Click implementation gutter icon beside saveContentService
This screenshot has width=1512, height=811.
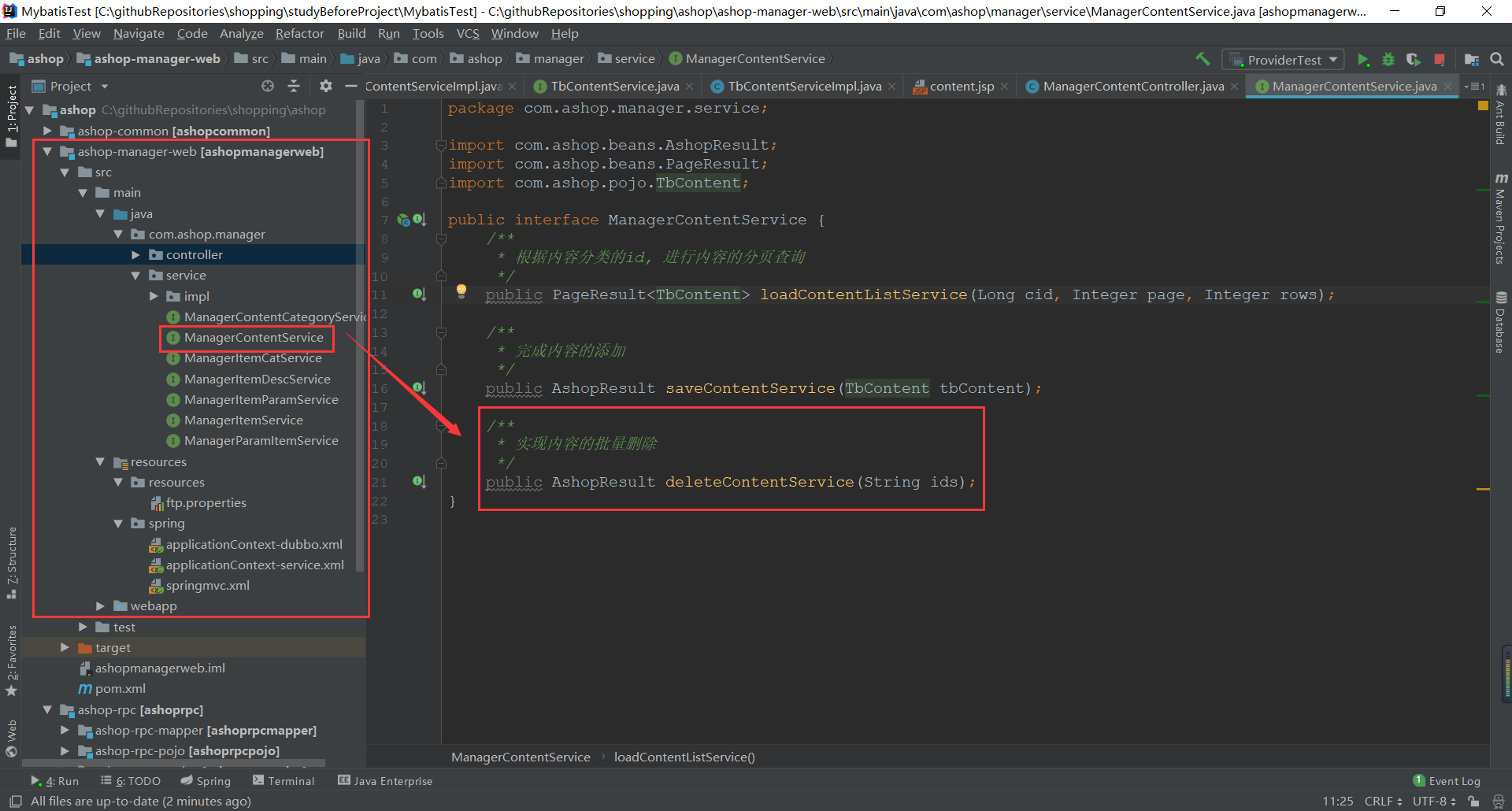click(x=419, y=388)
